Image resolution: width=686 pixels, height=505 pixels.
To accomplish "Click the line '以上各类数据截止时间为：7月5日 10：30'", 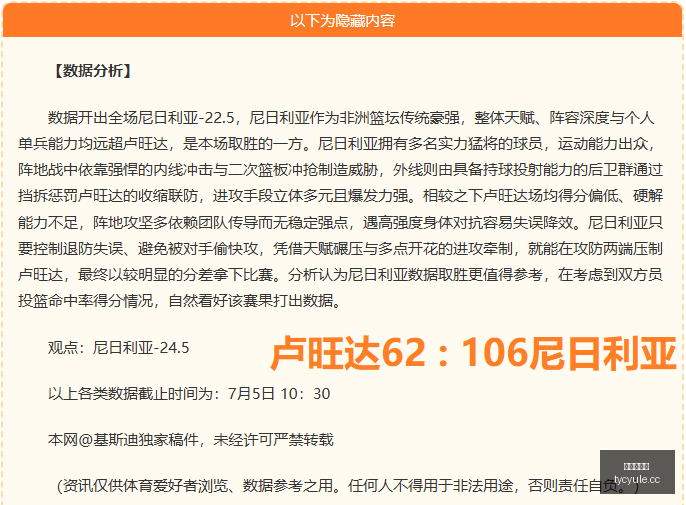I will pos(189,393).
